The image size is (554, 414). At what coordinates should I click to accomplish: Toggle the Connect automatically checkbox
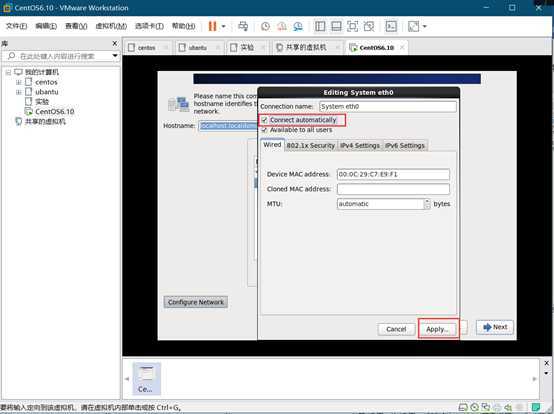click(264, 120)
